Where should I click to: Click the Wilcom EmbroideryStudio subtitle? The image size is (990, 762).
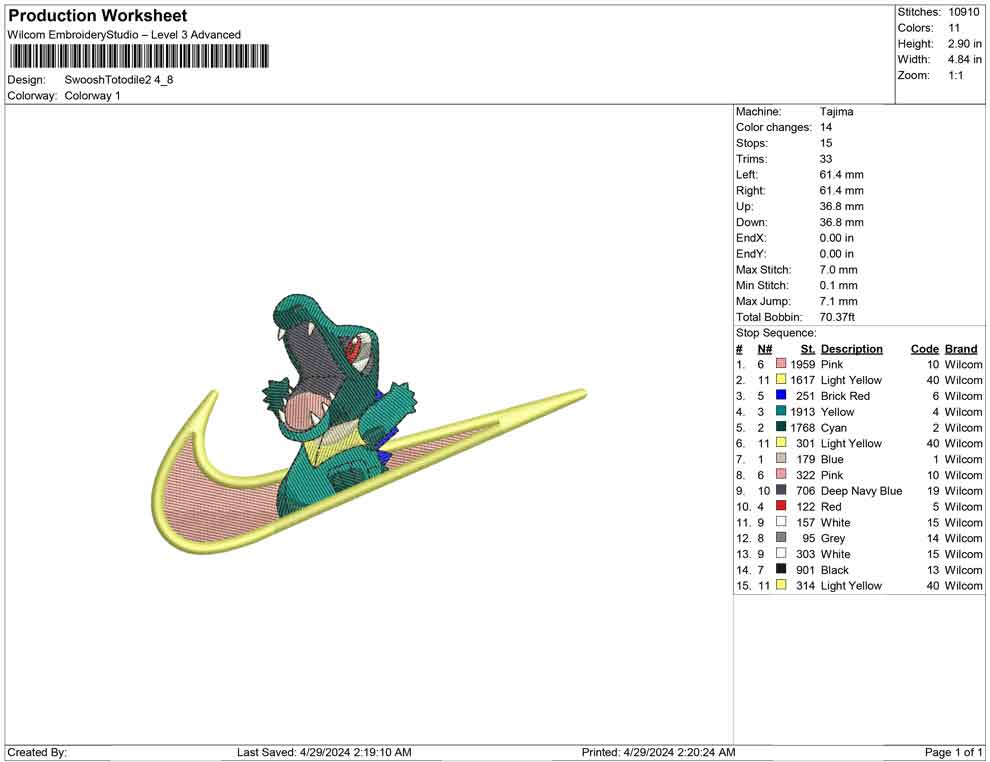pyautogui.click(x=124, y=35)
